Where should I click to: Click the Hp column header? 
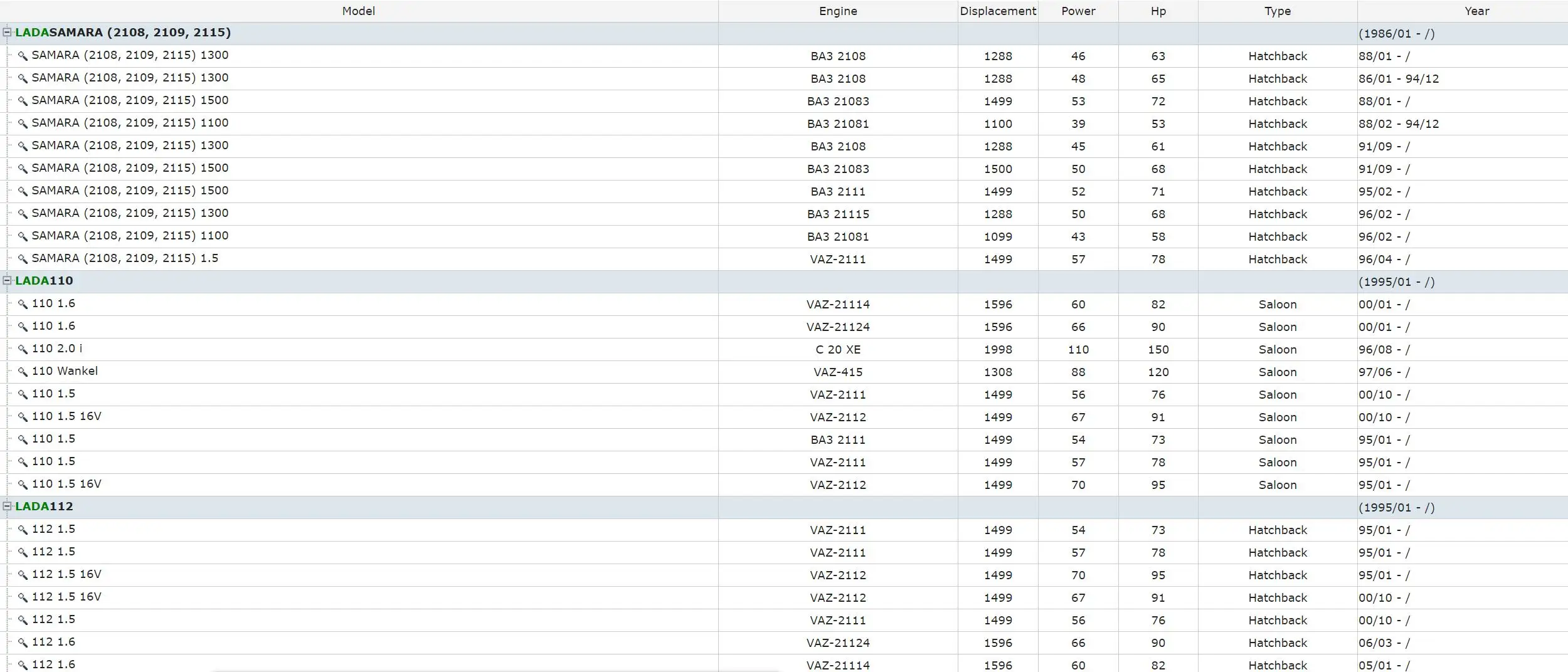1158,11
